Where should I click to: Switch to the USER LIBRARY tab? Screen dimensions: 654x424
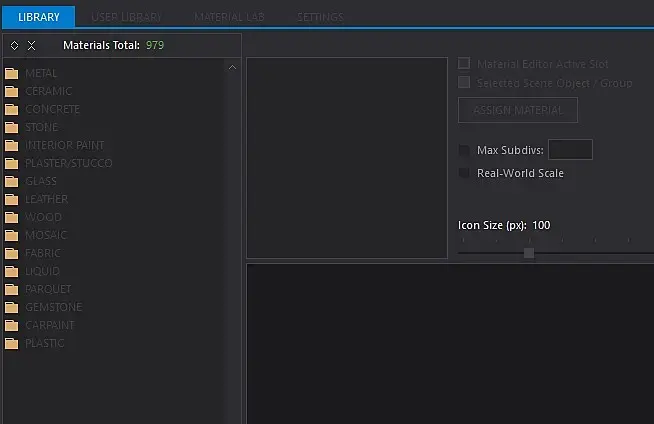(x=126, y=17)
